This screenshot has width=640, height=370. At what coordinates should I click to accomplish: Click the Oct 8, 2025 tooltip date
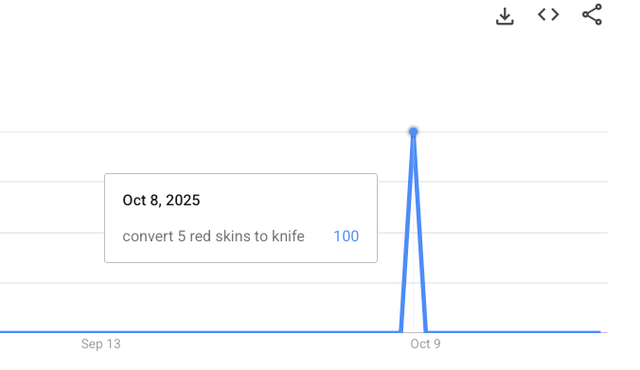[161, 200]
